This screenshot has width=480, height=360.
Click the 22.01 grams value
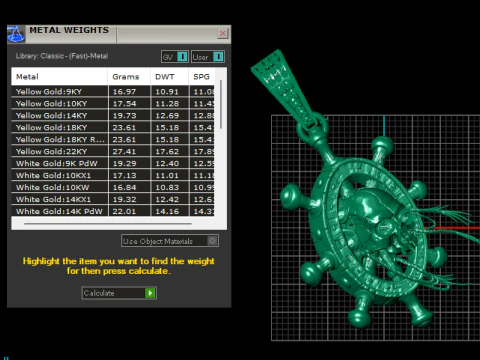click(x=124, y=211)
